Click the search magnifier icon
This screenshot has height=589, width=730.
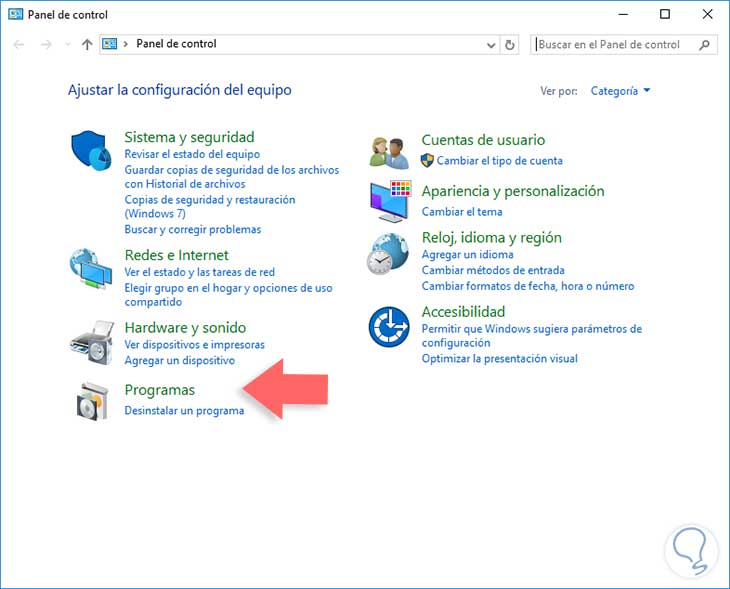(704, 45)
